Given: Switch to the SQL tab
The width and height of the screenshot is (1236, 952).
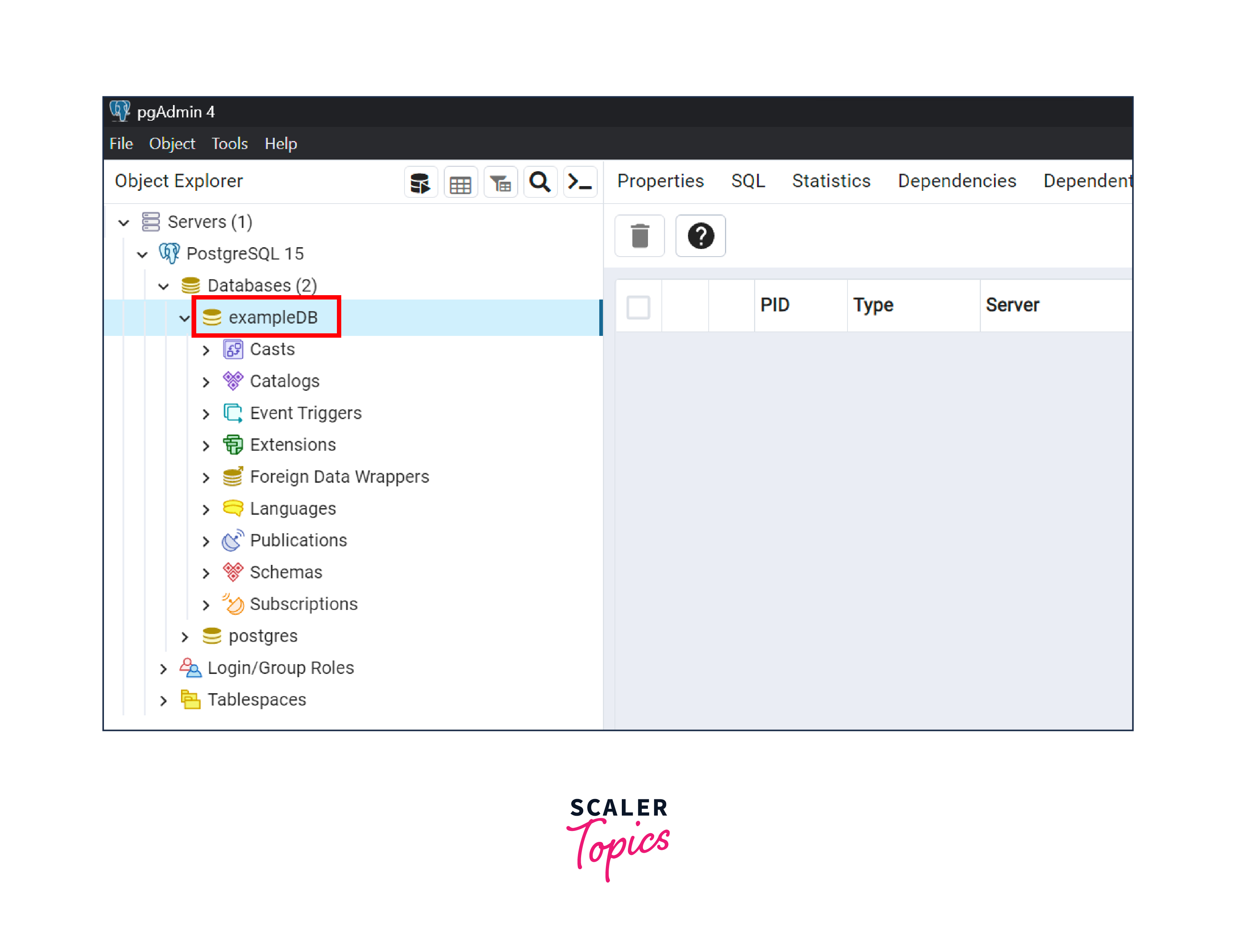Looking at the screenshot, I should (748, 181).
